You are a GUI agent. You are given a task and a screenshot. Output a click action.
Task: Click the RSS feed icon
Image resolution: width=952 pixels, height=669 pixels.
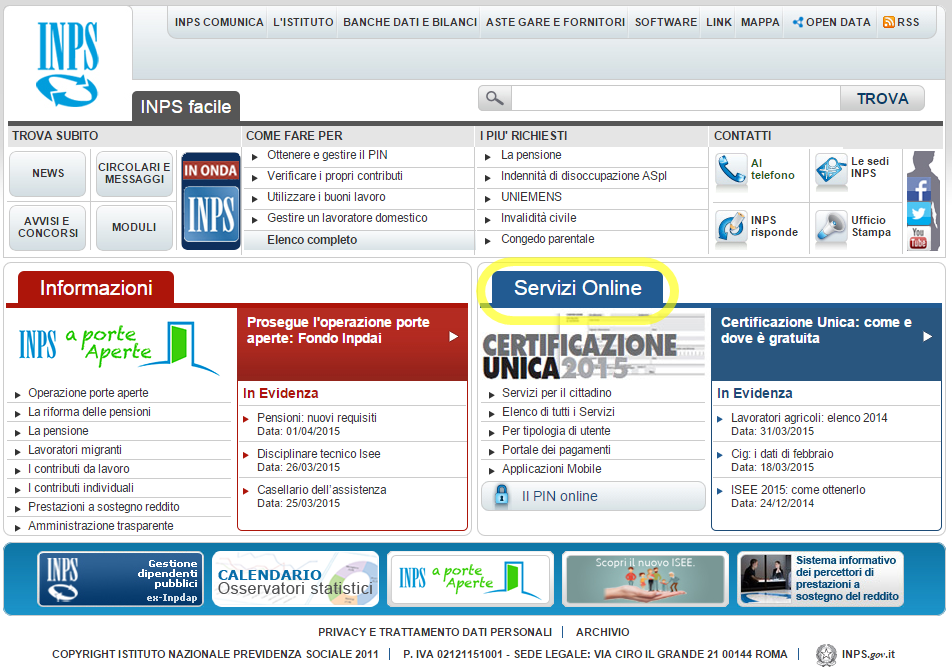888,22
